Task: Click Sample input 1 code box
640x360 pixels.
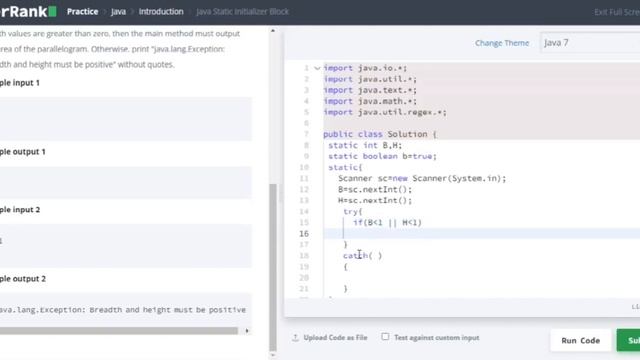Action: click(x=126, y=119)
